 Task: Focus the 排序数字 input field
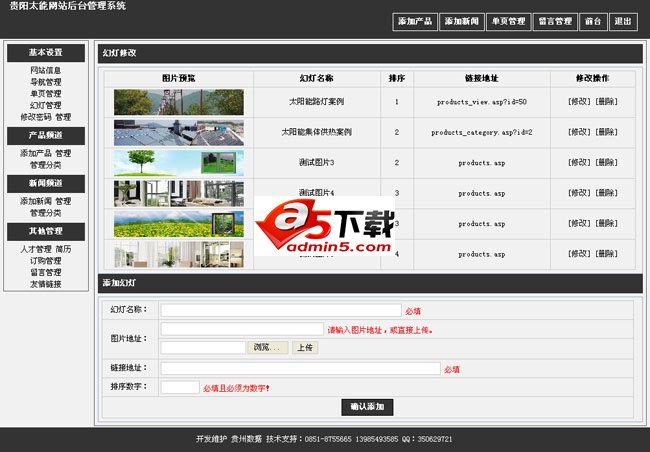[x=180, y=387]
